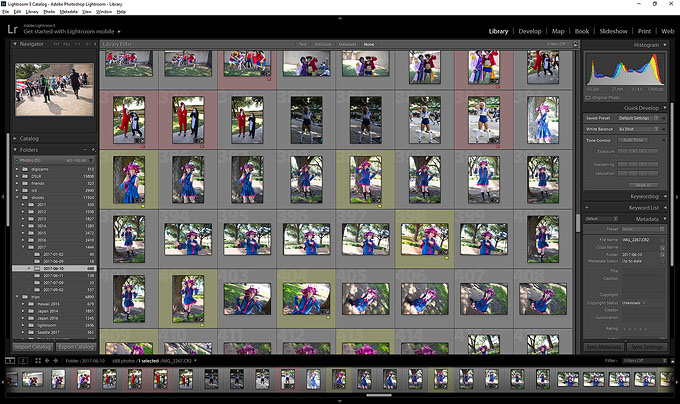Expand the Catalog panel
Viewport: 680px width, 404px height.
15,138
